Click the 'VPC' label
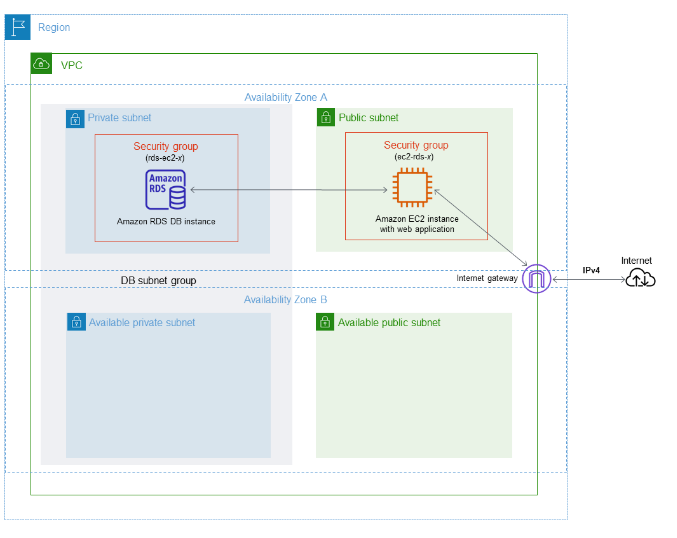Viewport: 677px width, 538px height. click(x=72, y=65)
